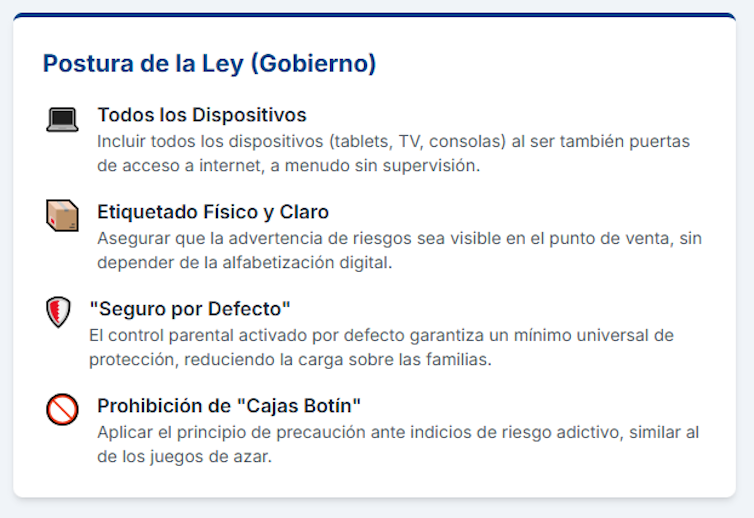Screen dimensions: 754x518
Task: Click the description starting "El control parental activado"
Action: (381, 346)
